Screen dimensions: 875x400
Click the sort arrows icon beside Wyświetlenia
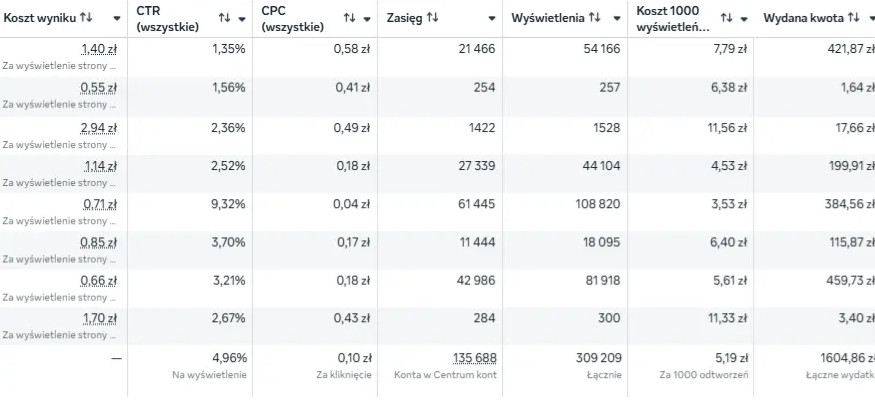click(595, 18)
